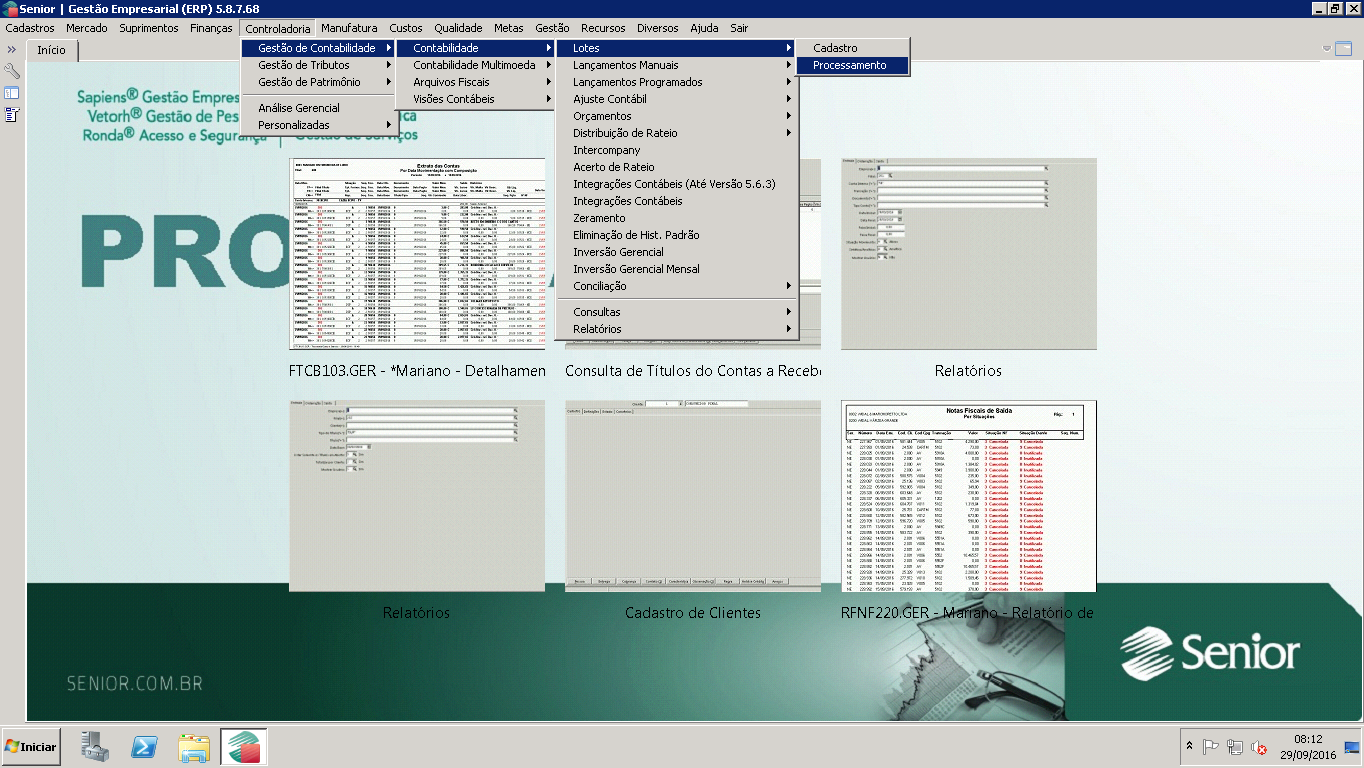Expand Ajuste Contábil submenu
Image resolution: width=1364 pixels, height=768 pixels.
pos(676,99)
